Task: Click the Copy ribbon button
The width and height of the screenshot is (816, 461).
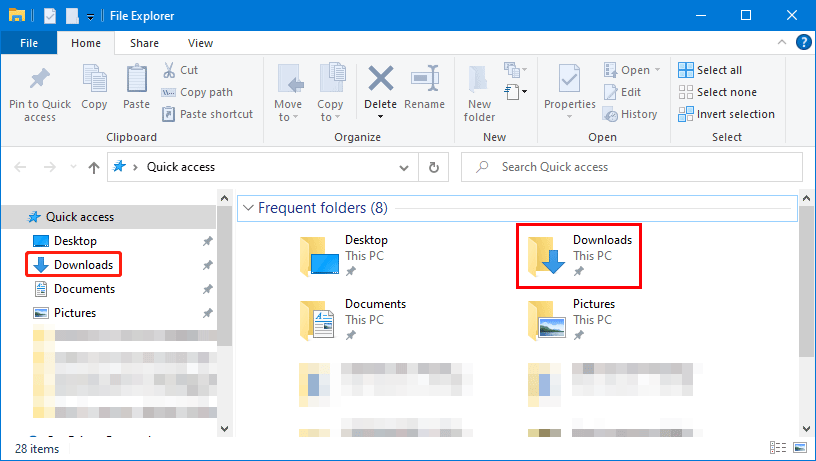Action: (94, 87)
